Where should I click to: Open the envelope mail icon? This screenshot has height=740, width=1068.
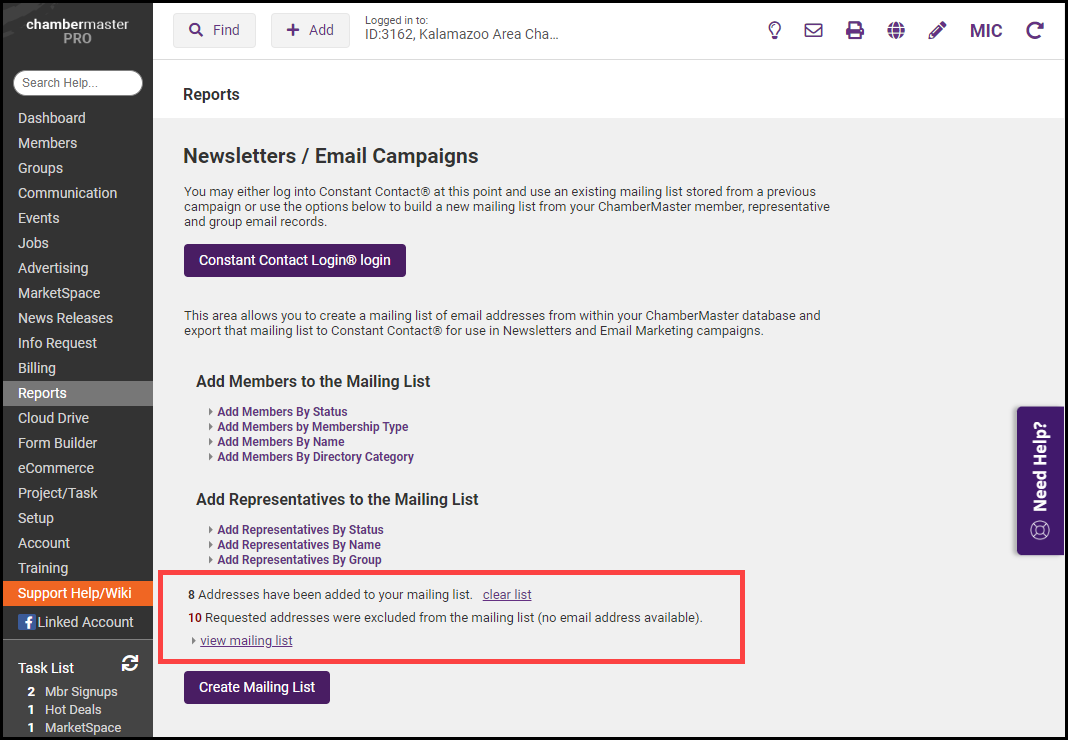pos(814,30)
